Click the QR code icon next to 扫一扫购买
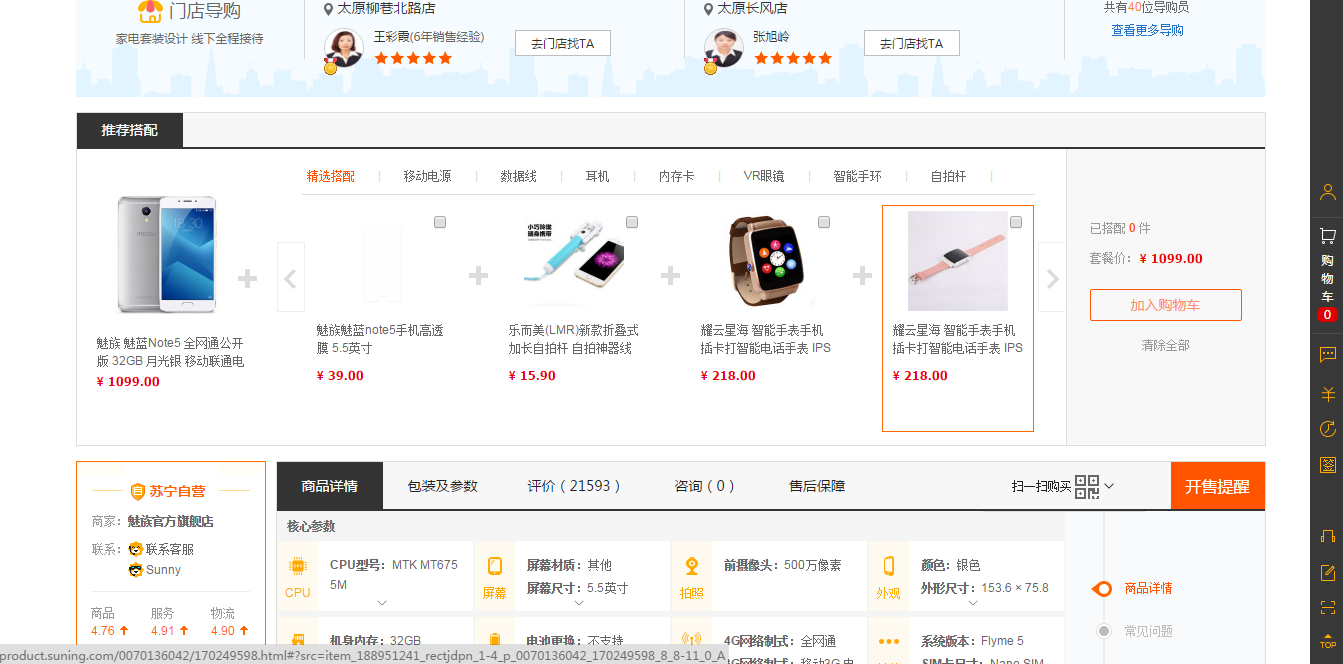Image resolution: width=1343 pixels, height=664 pixels. (1087, 486)
